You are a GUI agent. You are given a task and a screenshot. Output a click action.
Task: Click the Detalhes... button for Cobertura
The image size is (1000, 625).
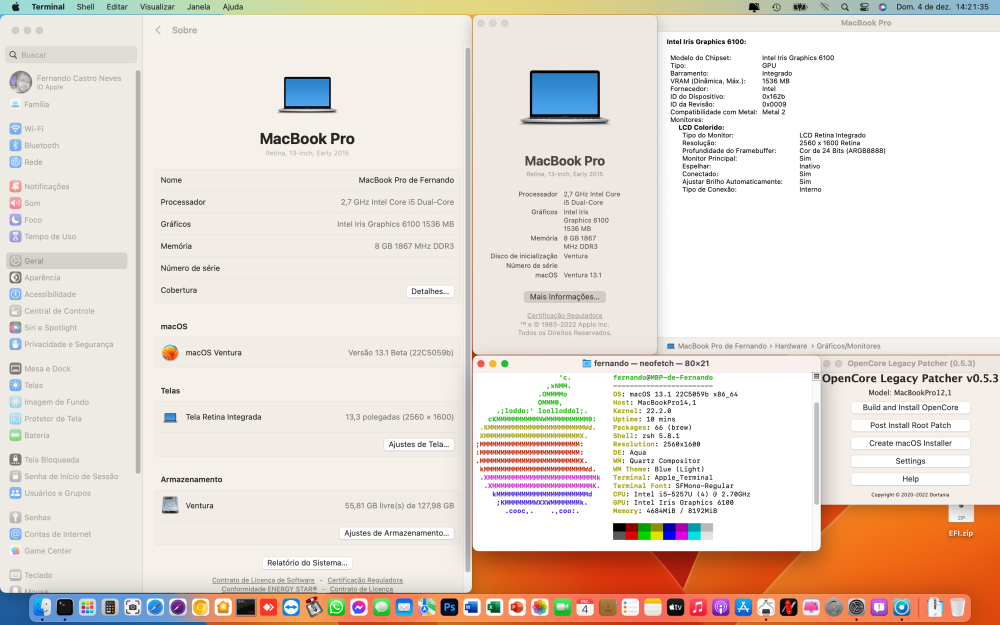tap(430, 291)
